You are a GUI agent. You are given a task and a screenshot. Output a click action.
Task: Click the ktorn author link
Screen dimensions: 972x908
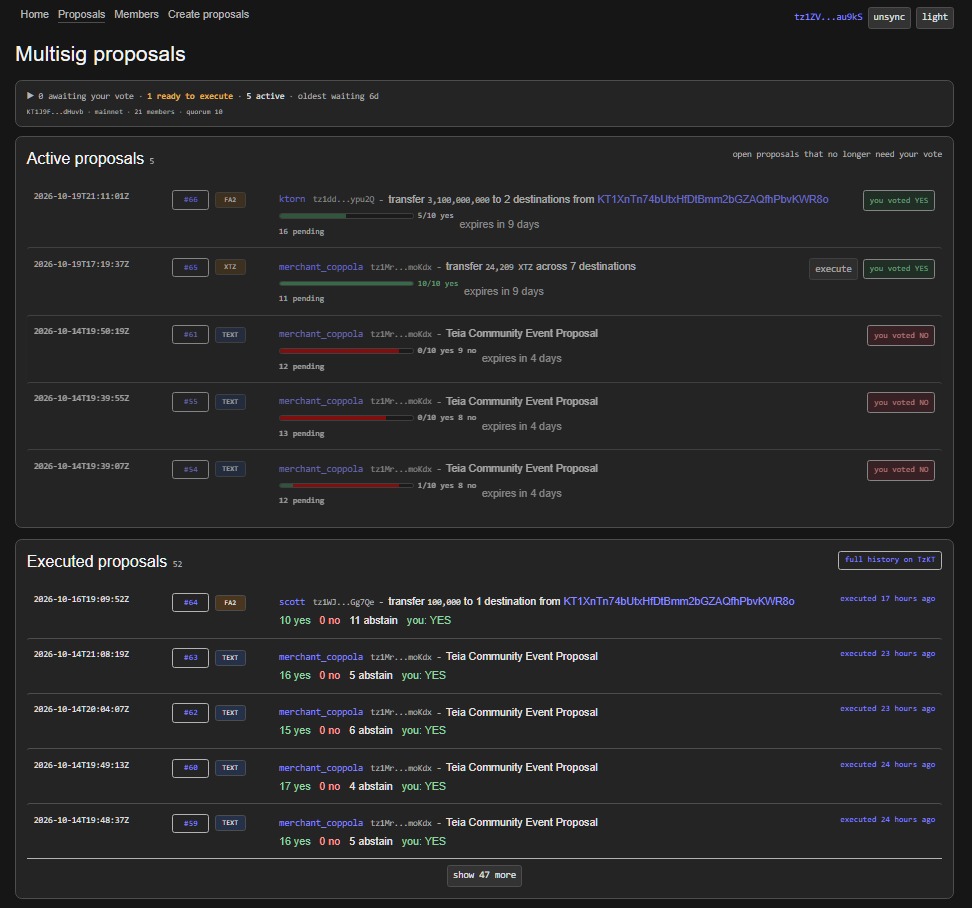(292, 199)
